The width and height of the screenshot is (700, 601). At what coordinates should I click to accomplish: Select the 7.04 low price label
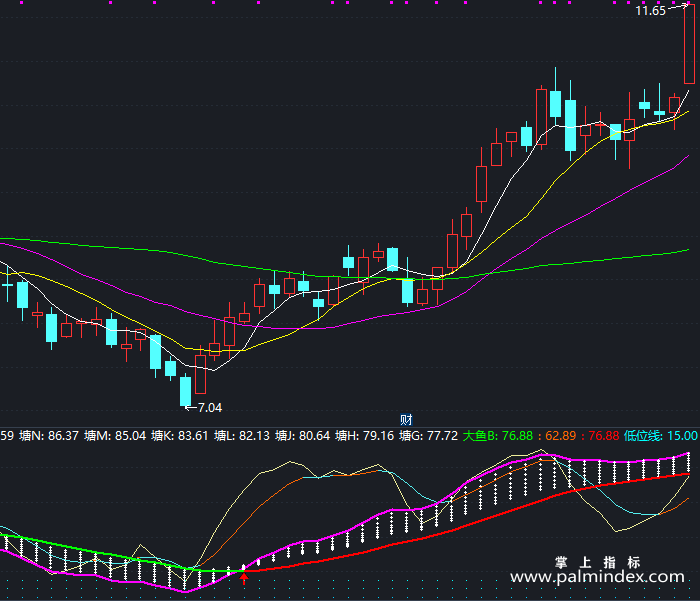point(209,407)
